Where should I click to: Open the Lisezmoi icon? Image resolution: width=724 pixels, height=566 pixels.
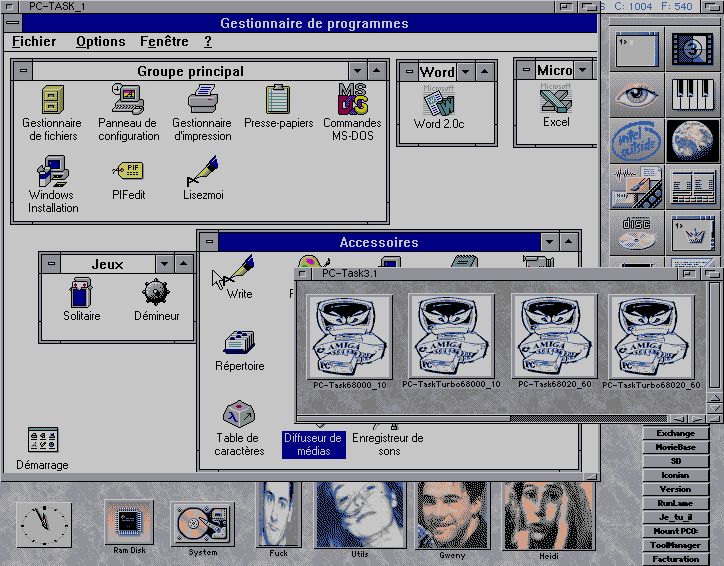[x=203, y=171]
